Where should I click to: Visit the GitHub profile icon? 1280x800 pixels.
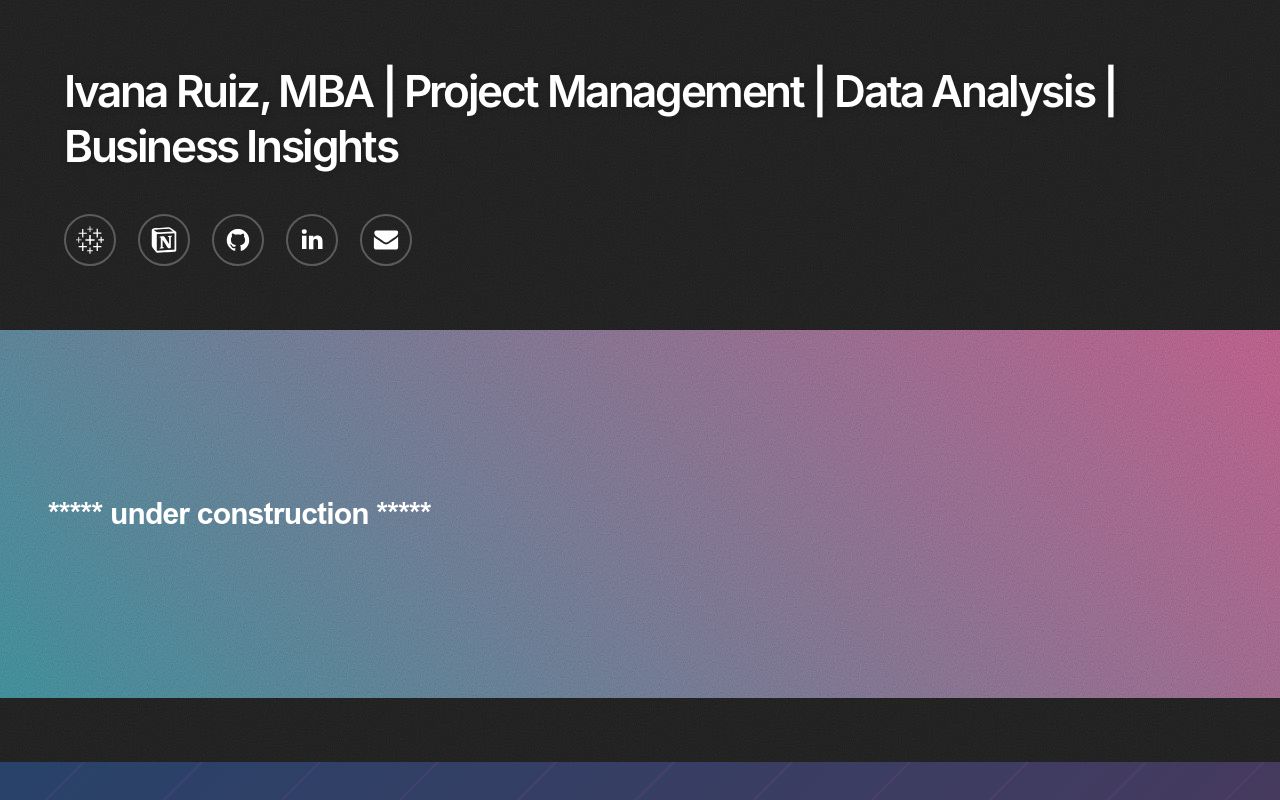238,240
